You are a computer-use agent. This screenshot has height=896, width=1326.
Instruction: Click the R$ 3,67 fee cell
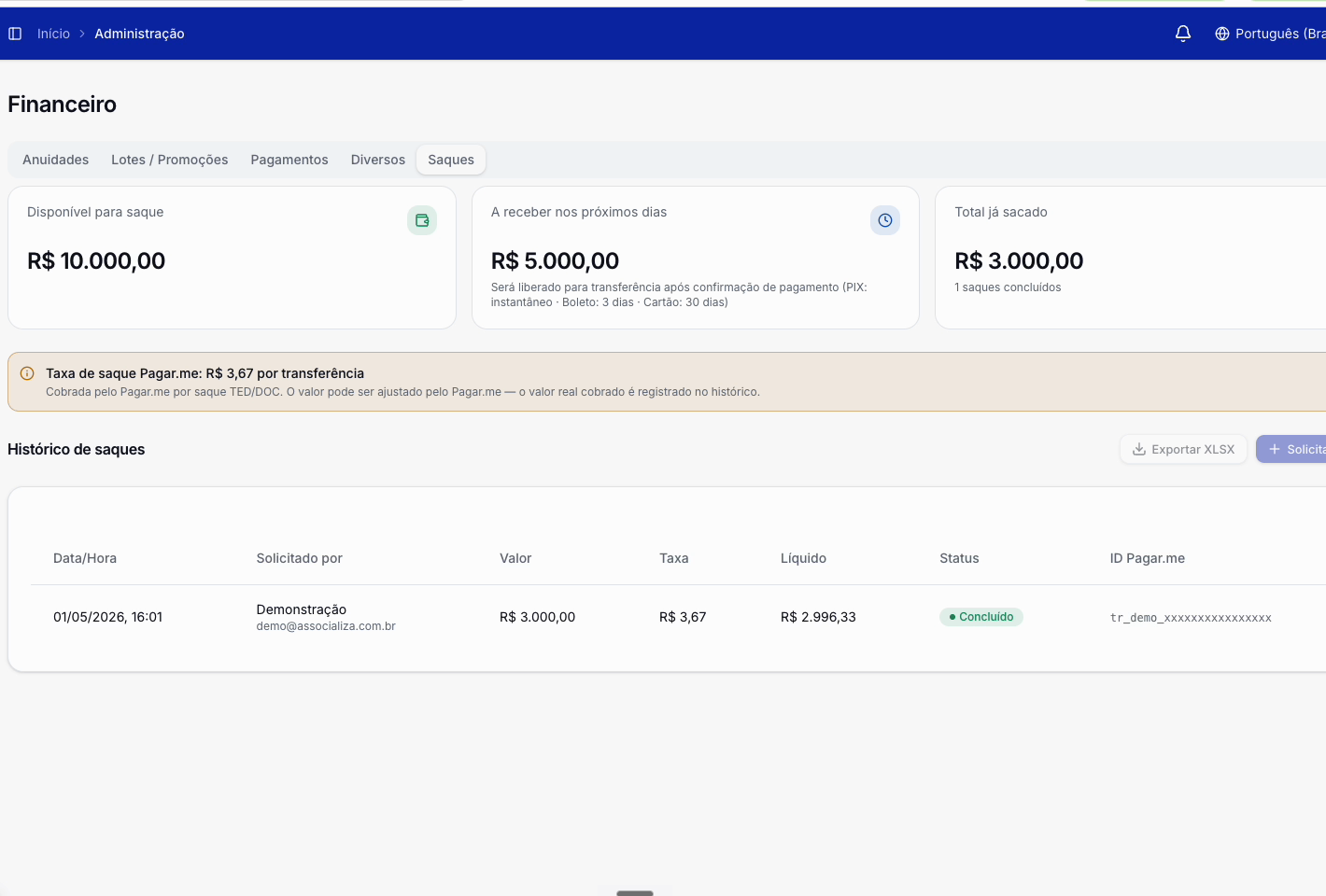(x=683, y=617)
